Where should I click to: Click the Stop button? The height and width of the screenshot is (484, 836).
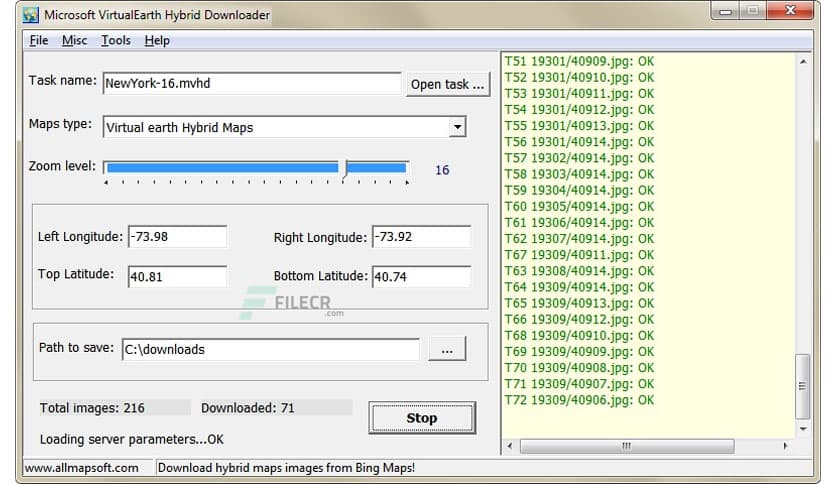422,418
